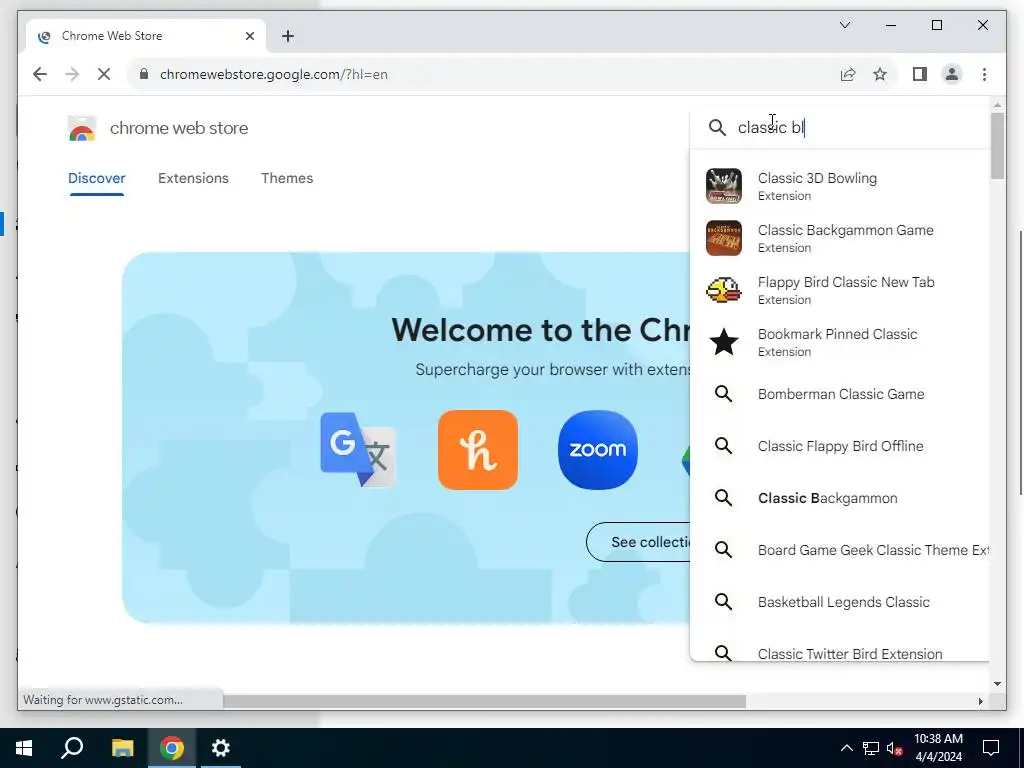Open a new tab
Image resolution: width=1024 pixels, height=768 pixels.
click(x=288, y=36)
